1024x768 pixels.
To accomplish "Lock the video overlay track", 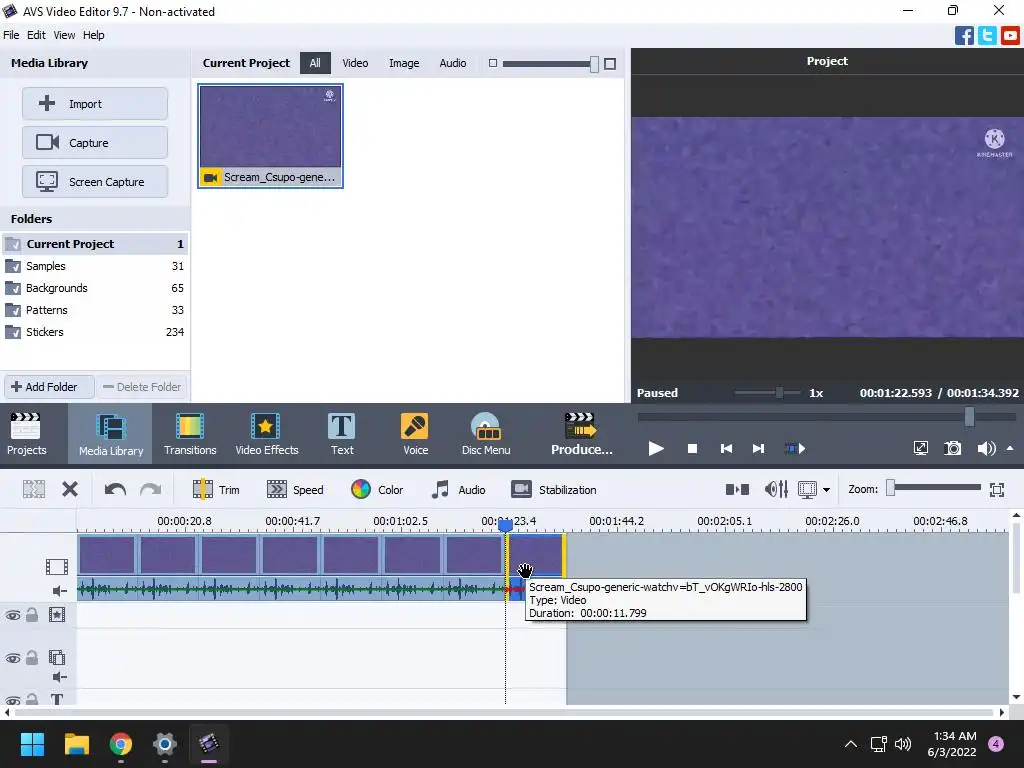I will tap(31, 658).
